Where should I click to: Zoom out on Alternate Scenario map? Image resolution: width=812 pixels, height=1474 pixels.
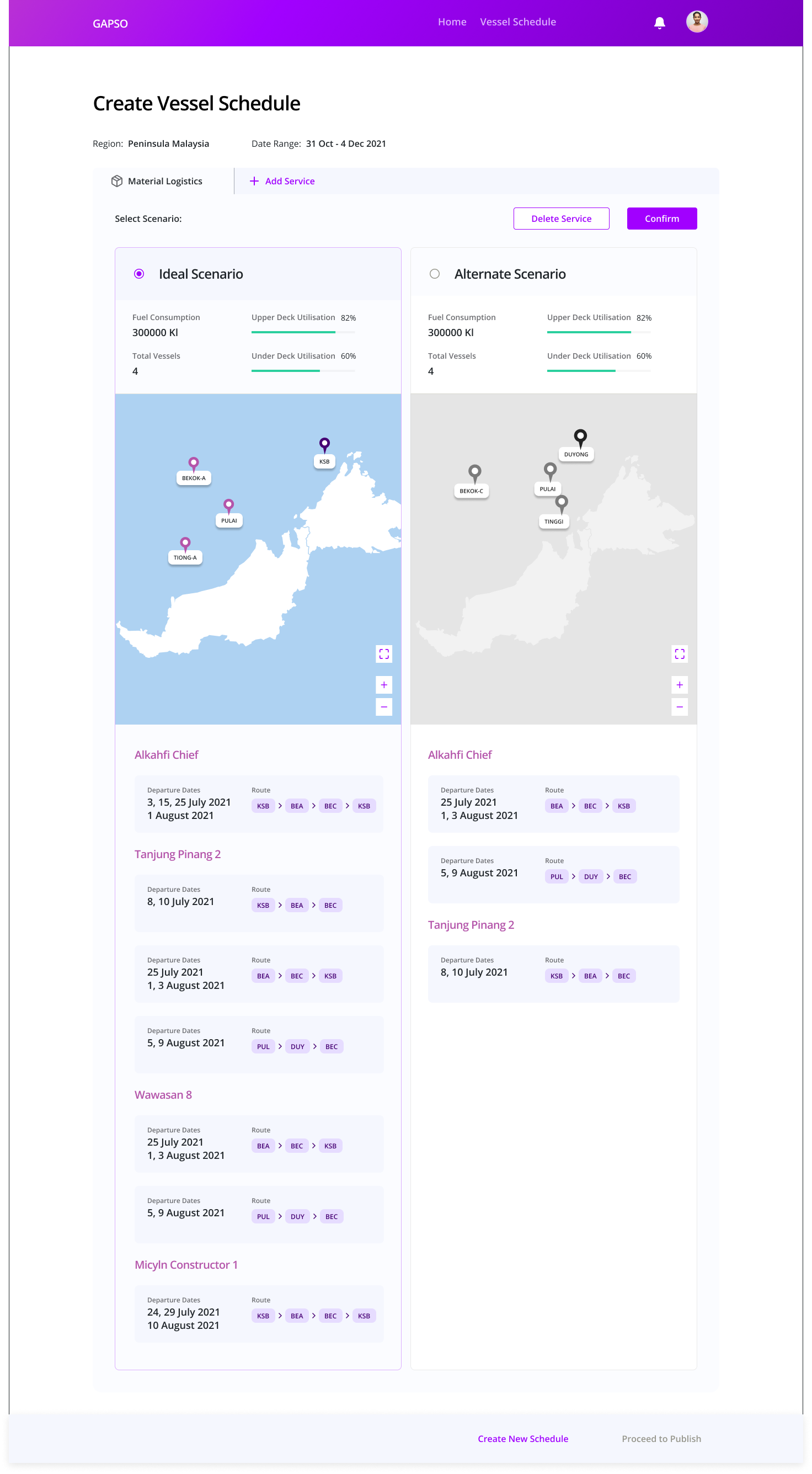point(680,707)
